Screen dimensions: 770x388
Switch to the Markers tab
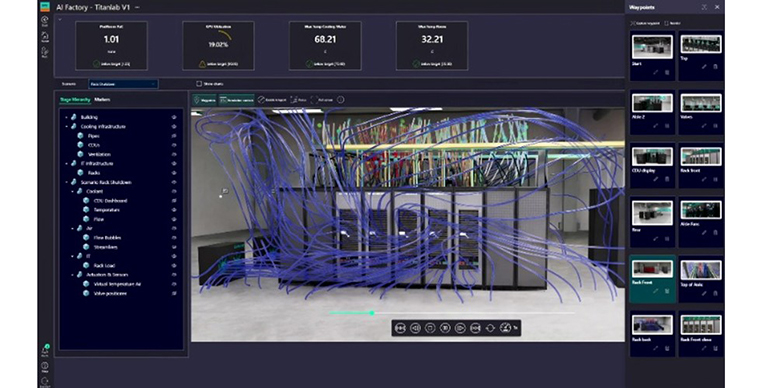click(102, 100)
